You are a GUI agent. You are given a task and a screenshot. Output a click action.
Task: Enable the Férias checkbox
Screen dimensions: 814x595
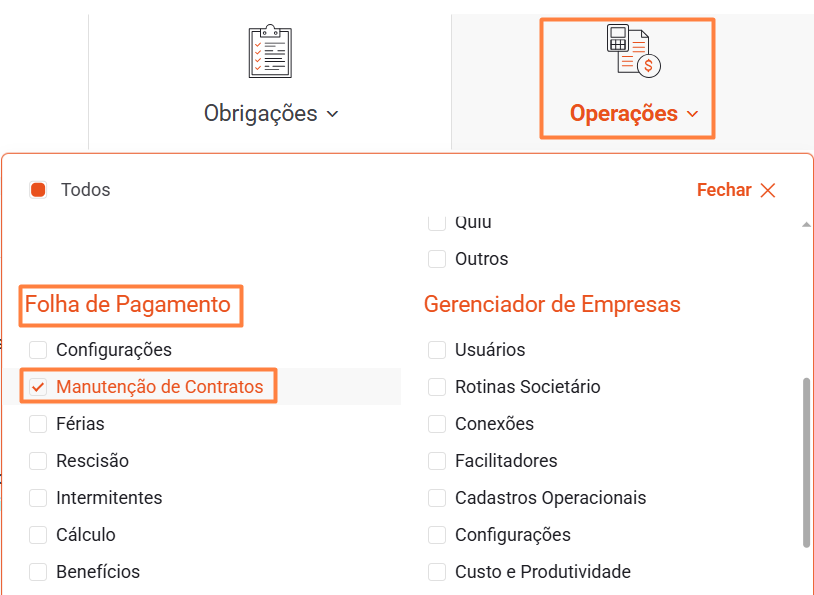[x=38, y=424]
